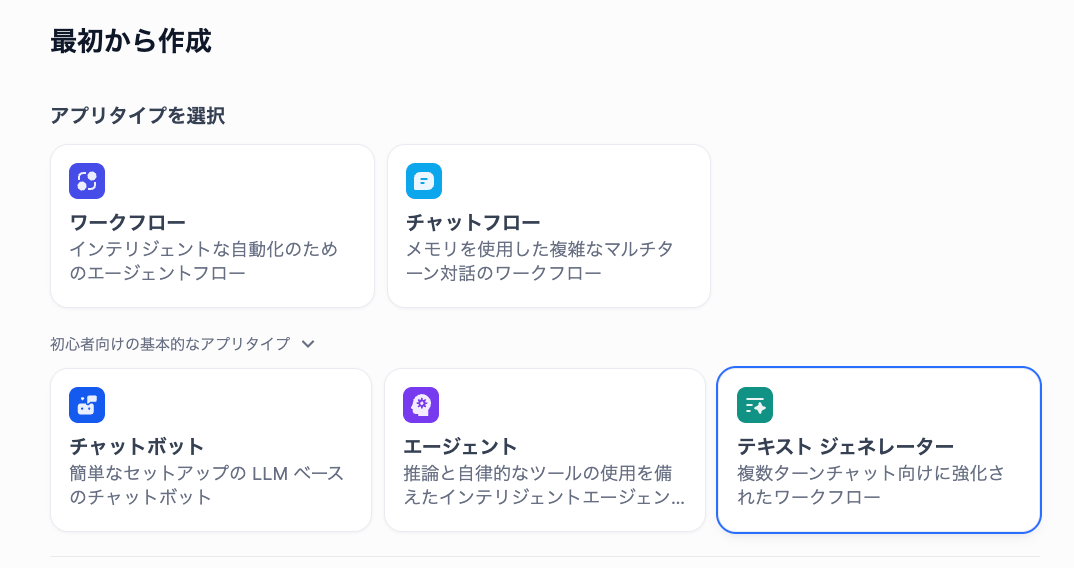The width and height of the screenshot is (1074, 568).
Task: Select the チャットフロー app type title
Action: coord(473,222)
